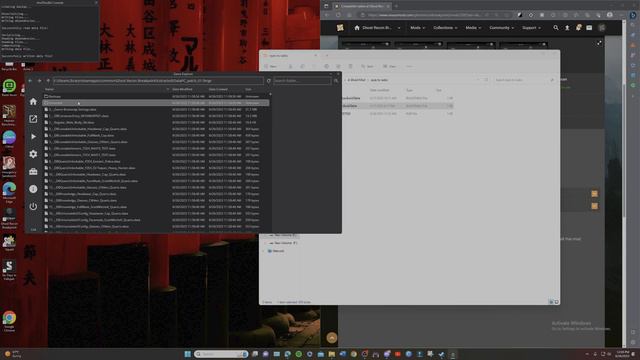Click the search icon in Nexus Mods header
The height and width of the screenshot is (360, 640).
556,28
